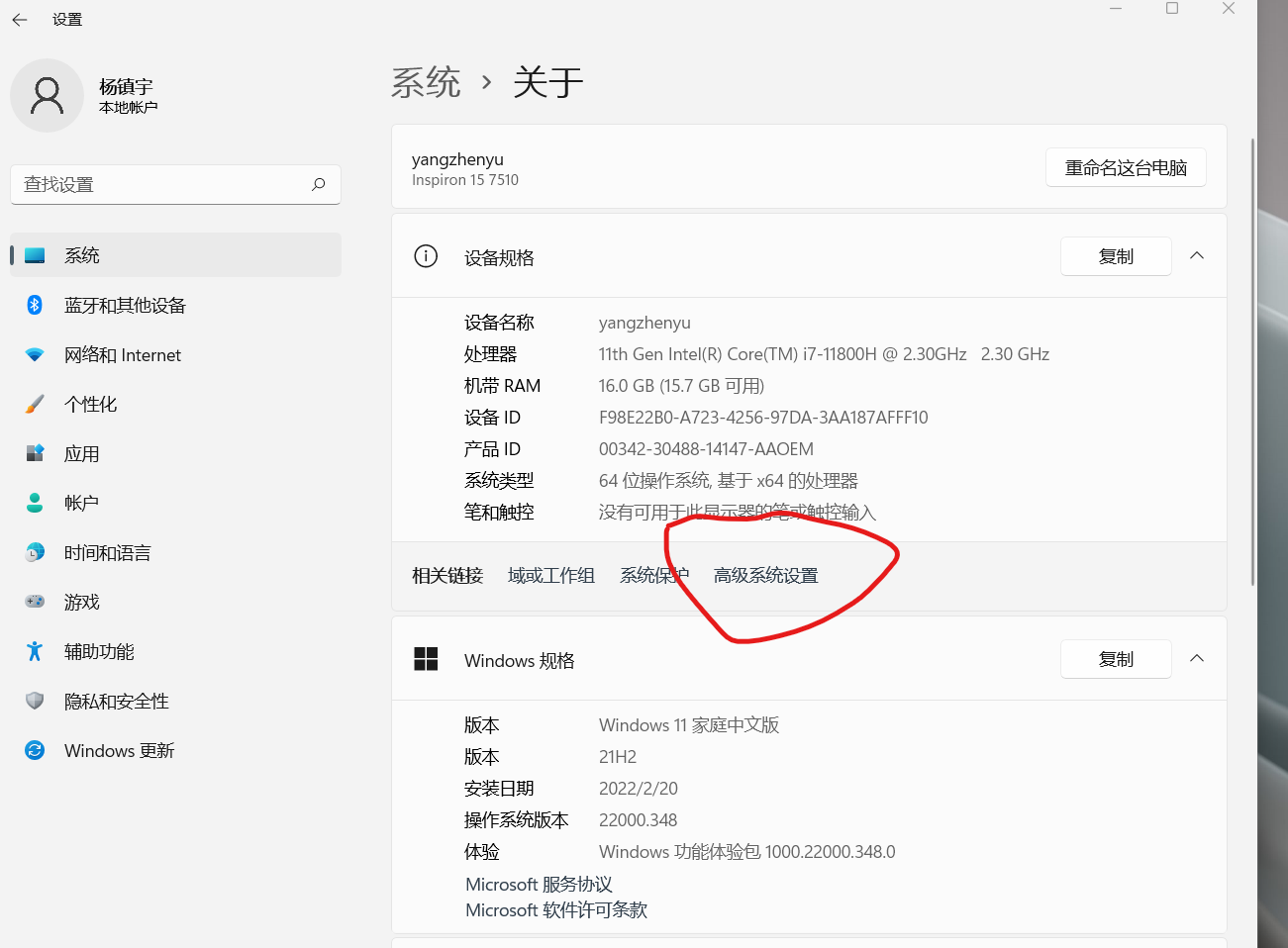Copy device specs with 复制 button

[1116, 256]
